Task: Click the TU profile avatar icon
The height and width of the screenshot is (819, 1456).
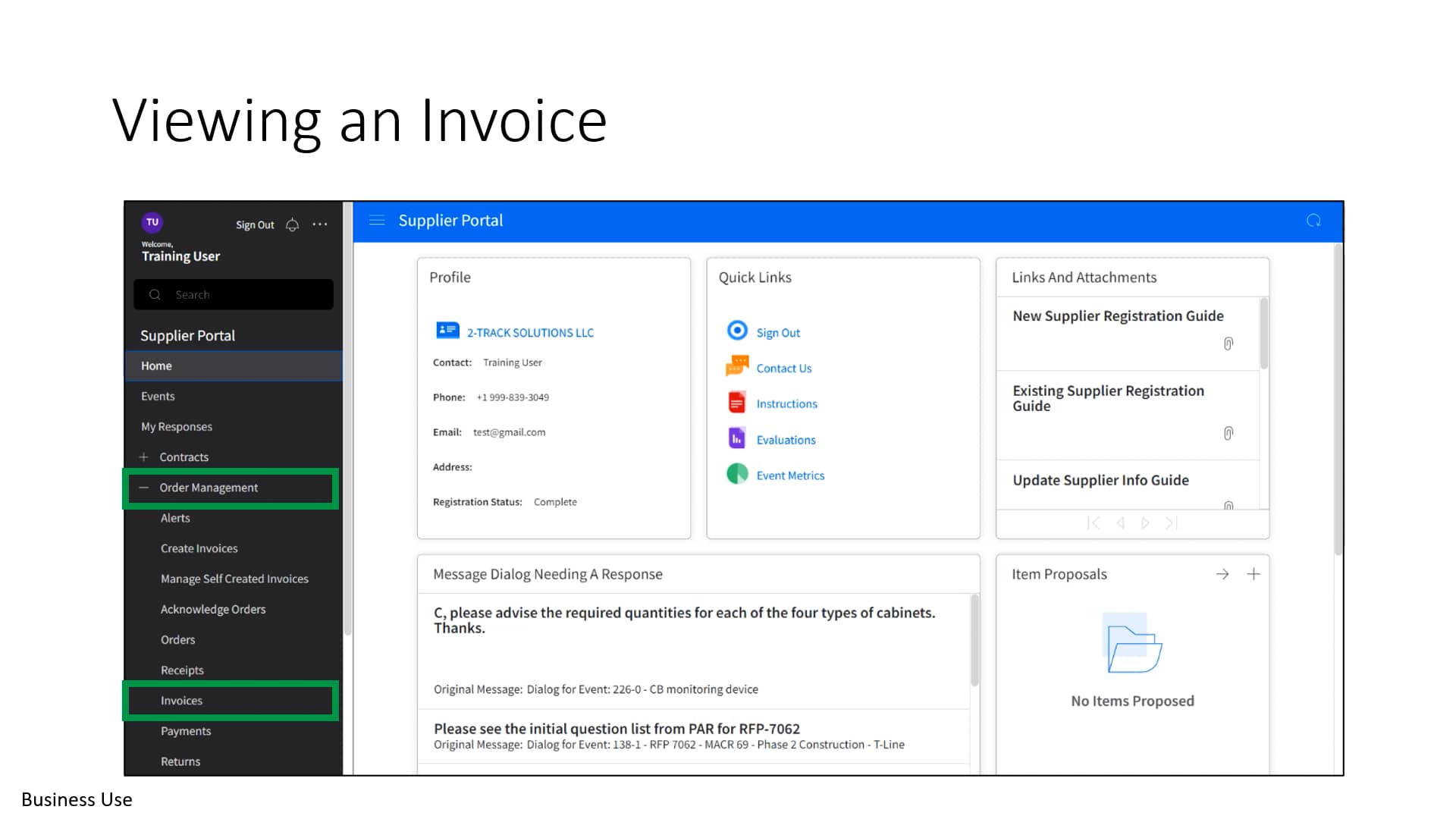Action: pos(152,221)
